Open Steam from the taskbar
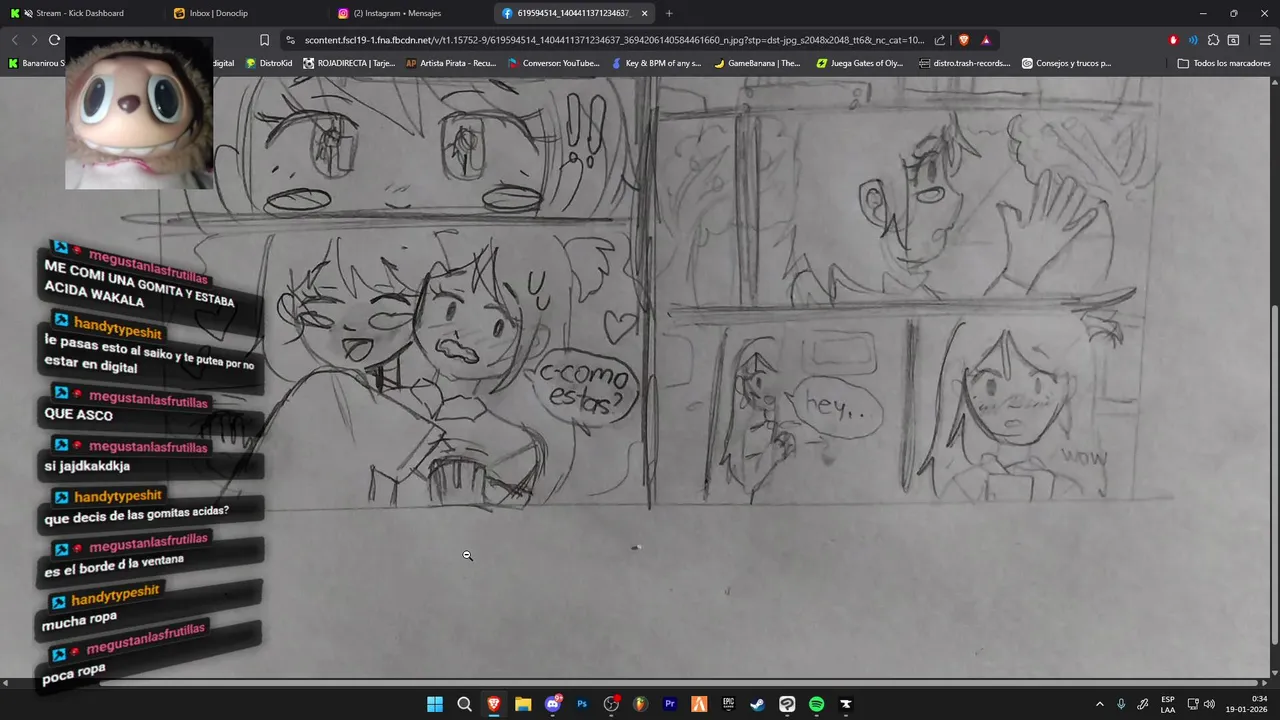Screen dimensions: 1280x720 [758, 704]
